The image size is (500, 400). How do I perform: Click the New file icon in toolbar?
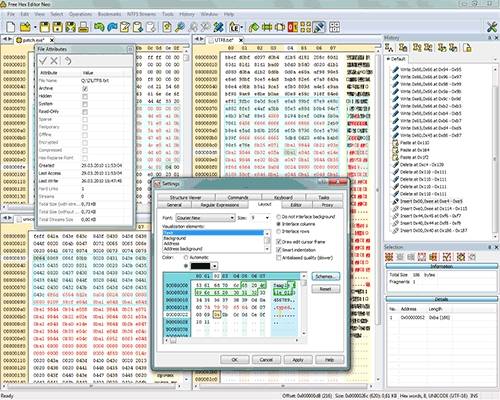[11, 27]
